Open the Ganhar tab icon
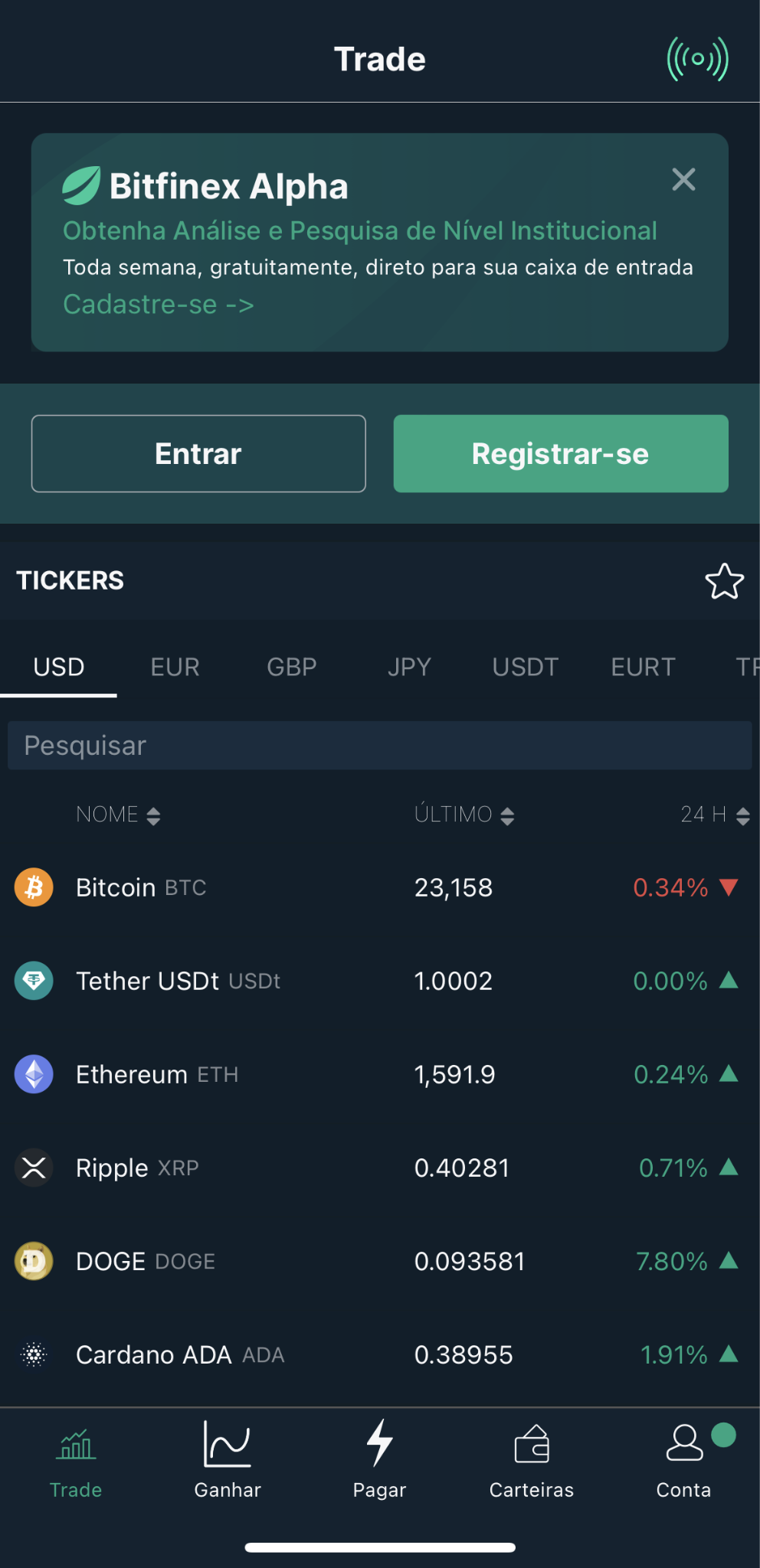The height and width of the screenshot is (1568, 760). click(228, 1444)
